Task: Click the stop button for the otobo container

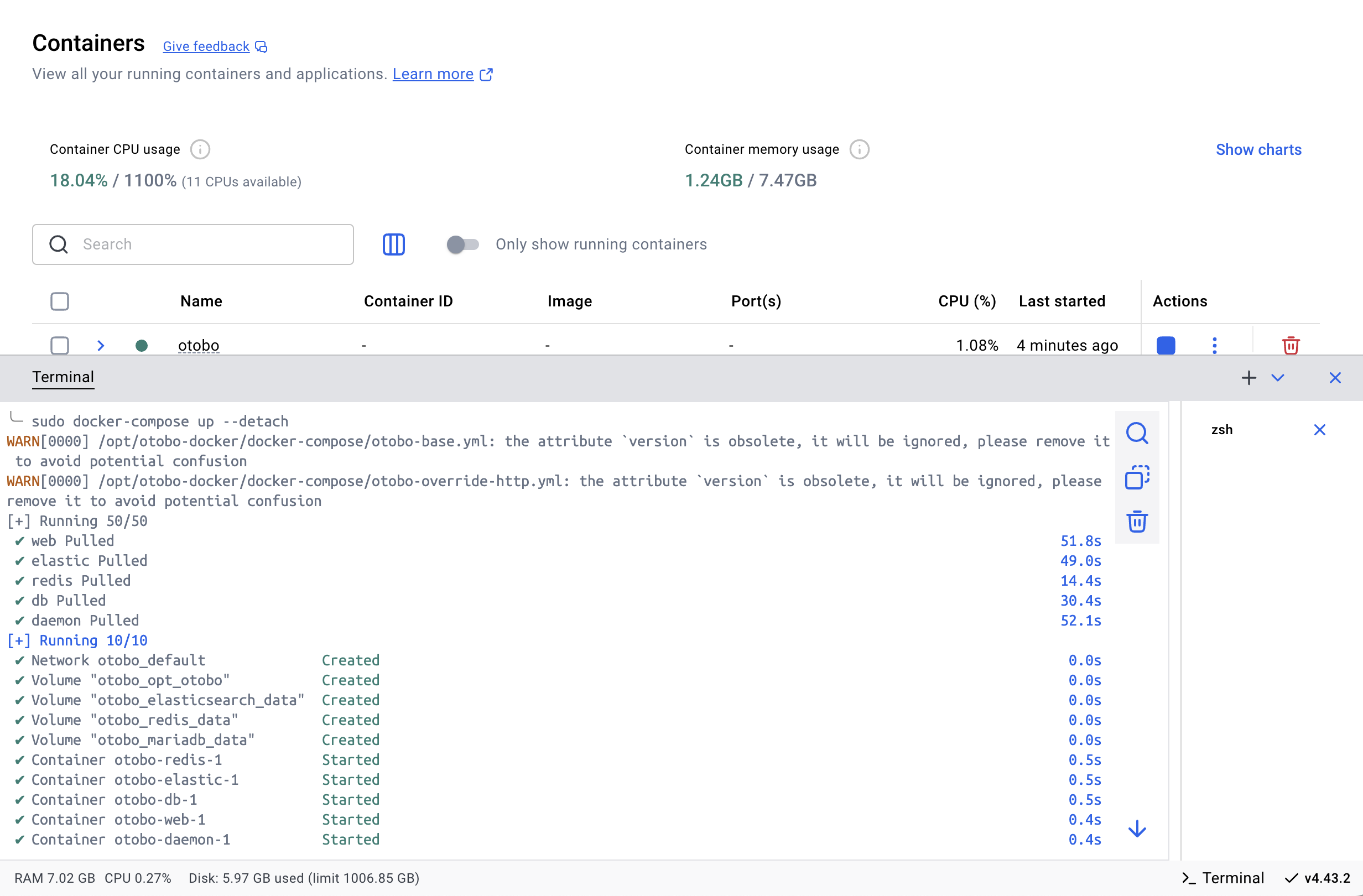Action: (1166, 345)
